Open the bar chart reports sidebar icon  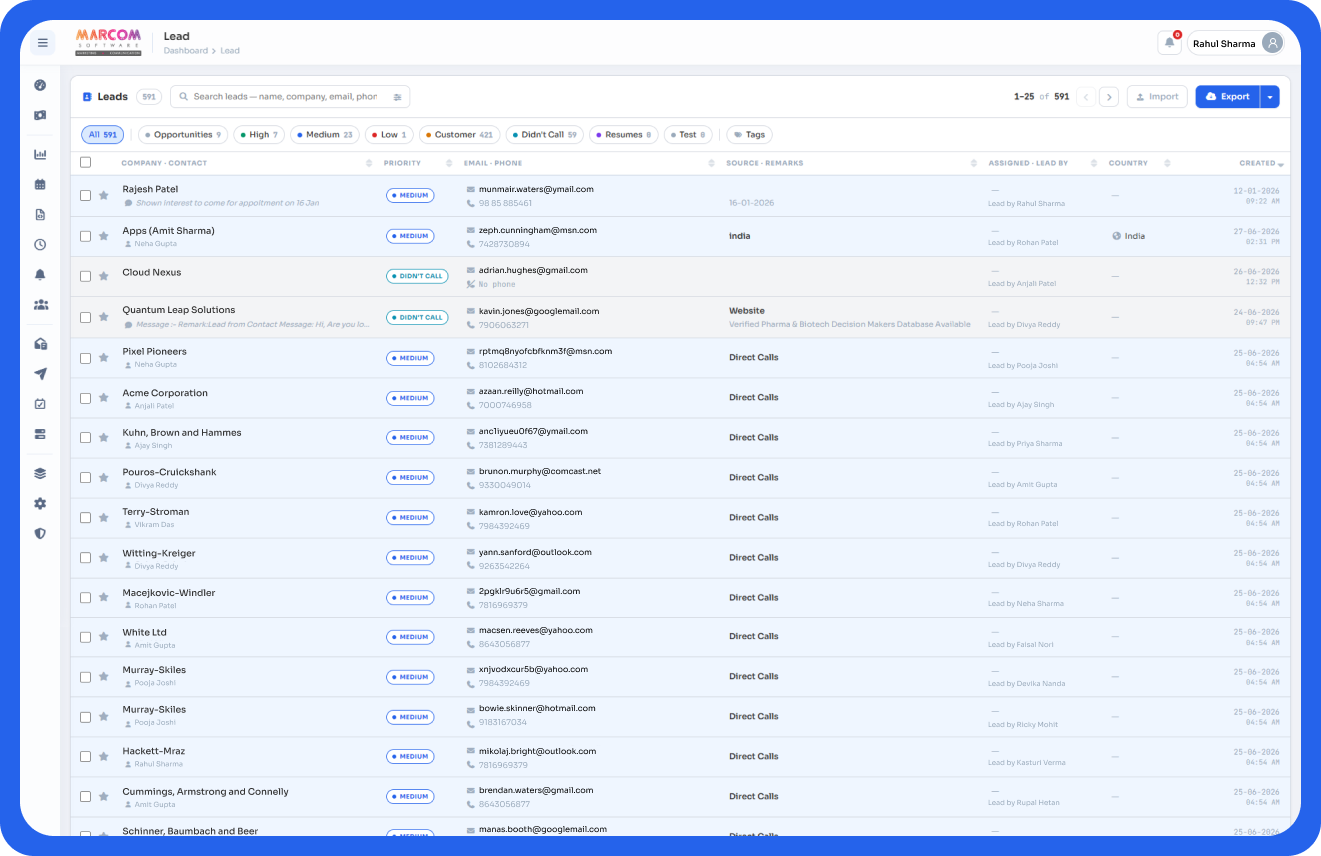pyautogui.click(x=40, y=154)
